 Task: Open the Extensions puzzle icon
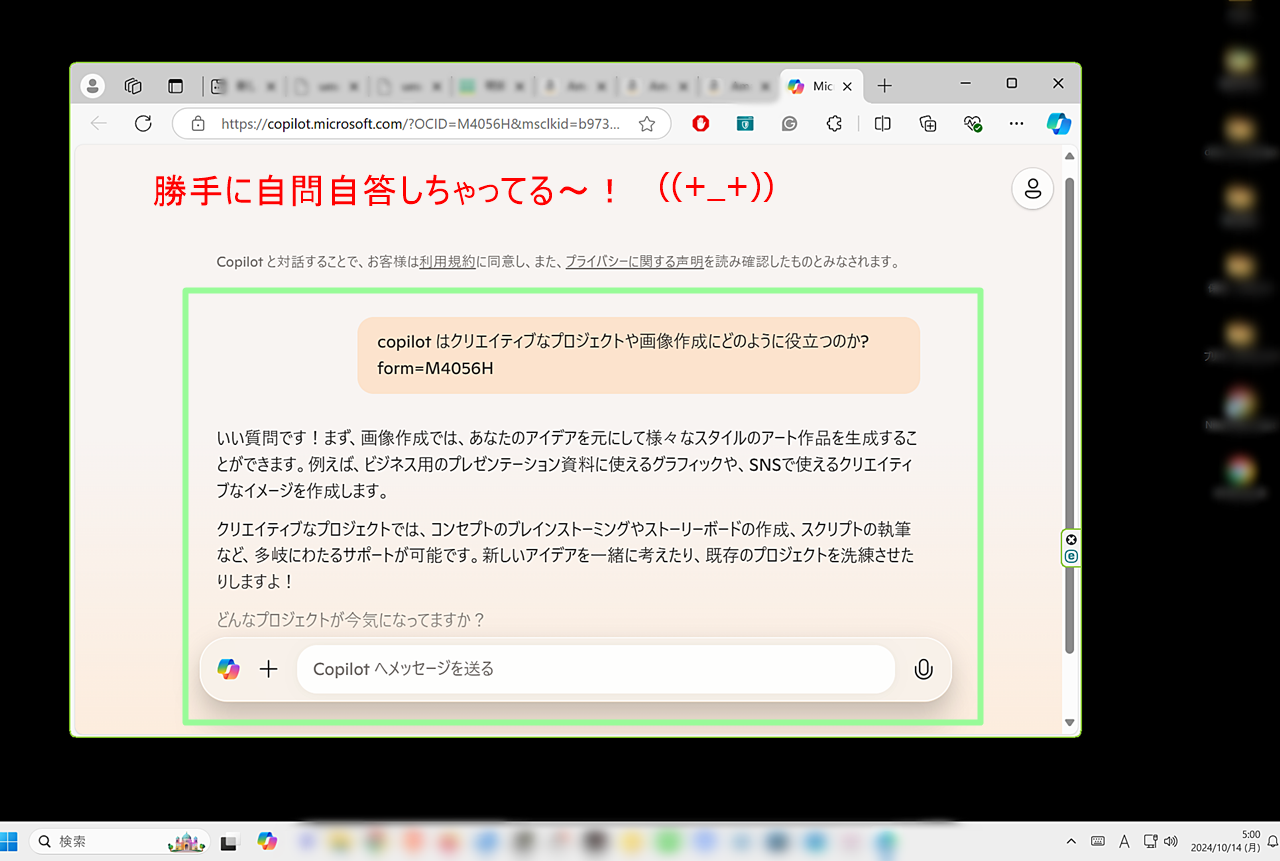(834, 124)
